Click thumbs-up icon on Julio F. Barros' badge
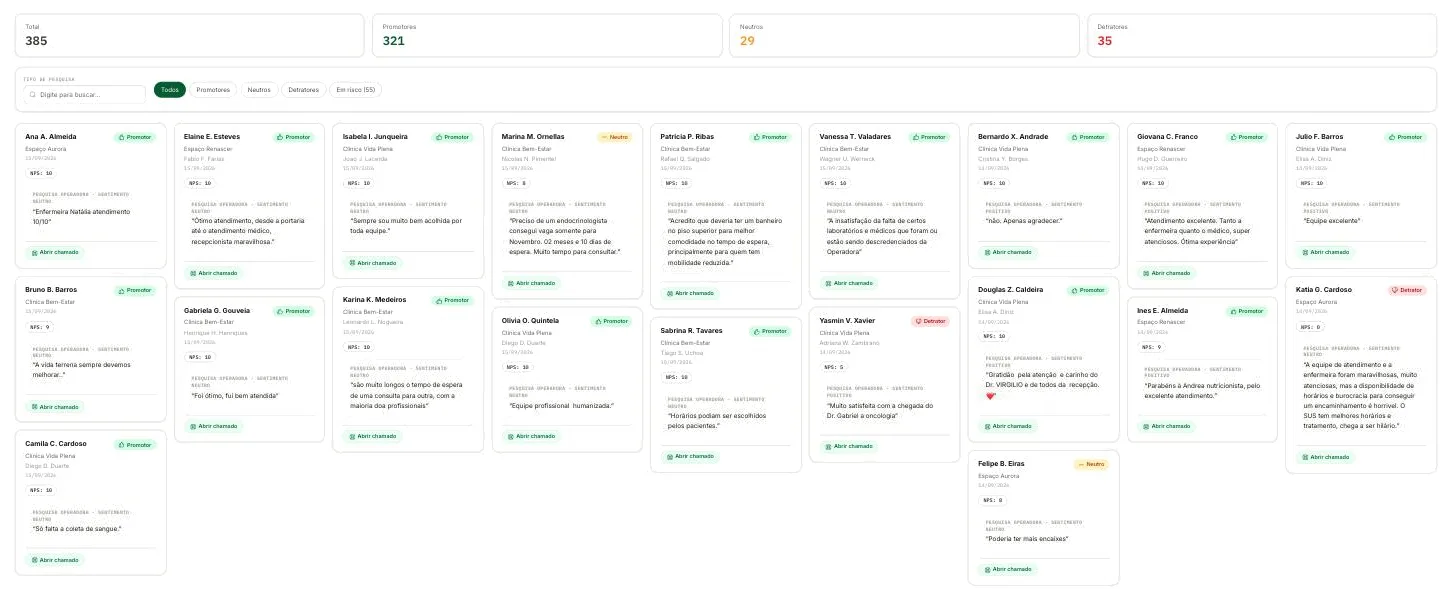The height and width of the screenshot is (599, 1451). pyautogui.click(x=1393, y=137)
